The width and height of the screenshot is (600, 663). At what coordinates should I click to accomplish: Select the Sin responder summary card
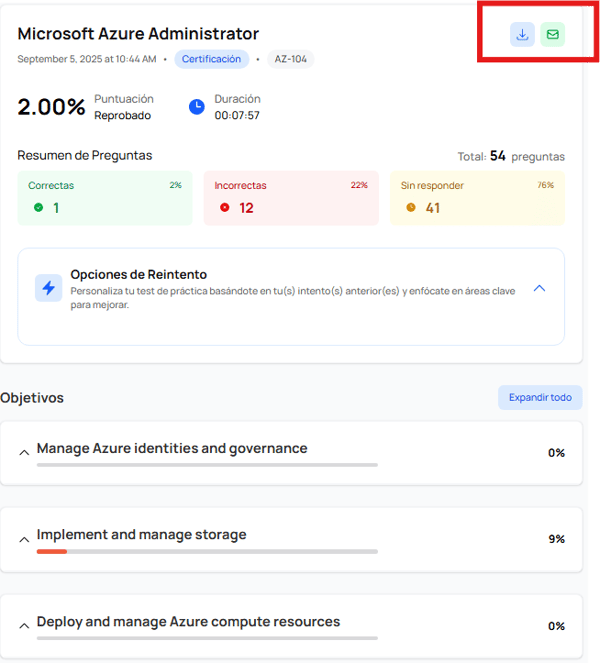[x=477, y=198]
